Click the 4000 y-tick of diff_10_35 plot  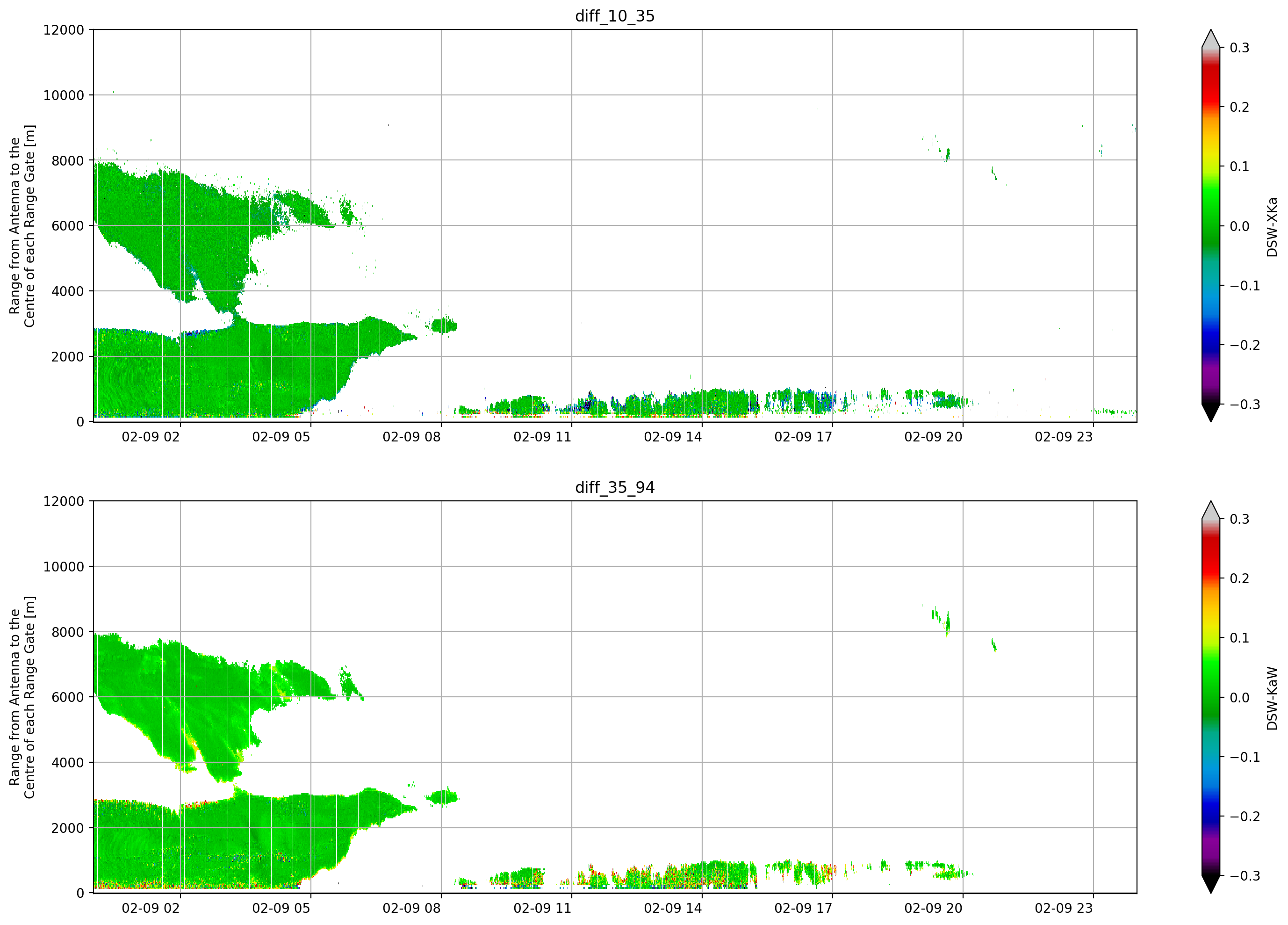(x=68, y=291)
